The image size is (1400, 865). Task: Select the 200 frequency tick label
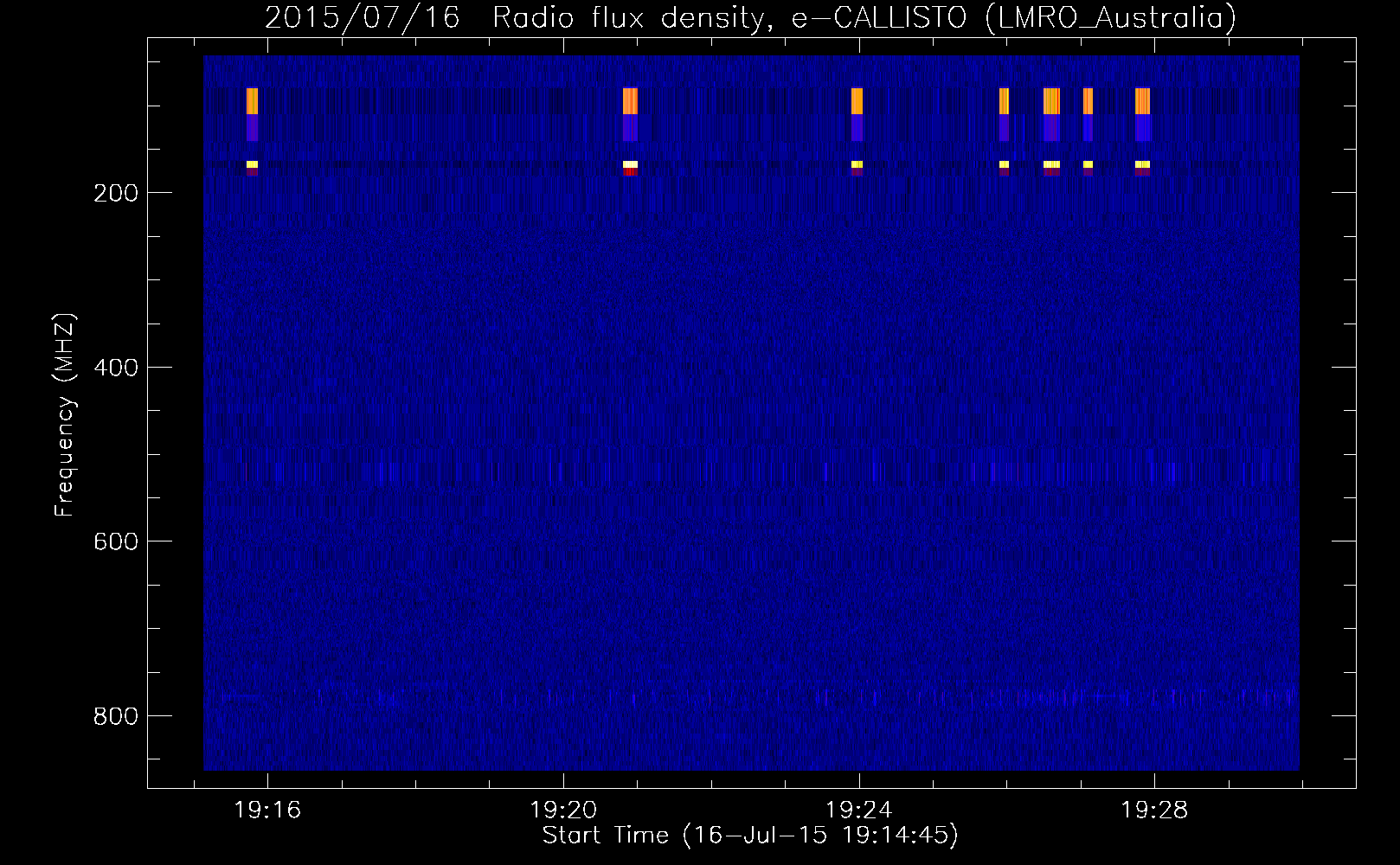pyautogui.click(x=116, y=193)
